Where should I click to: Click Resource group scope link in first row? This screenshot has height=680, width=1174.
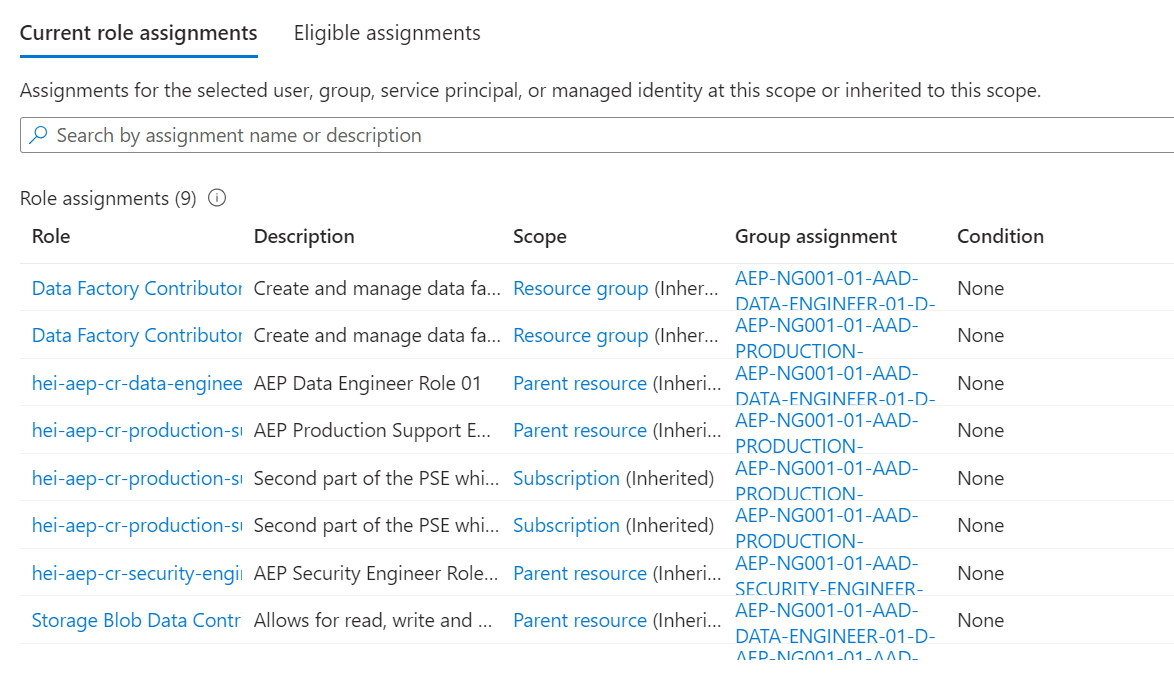click(x=580, y=288)
